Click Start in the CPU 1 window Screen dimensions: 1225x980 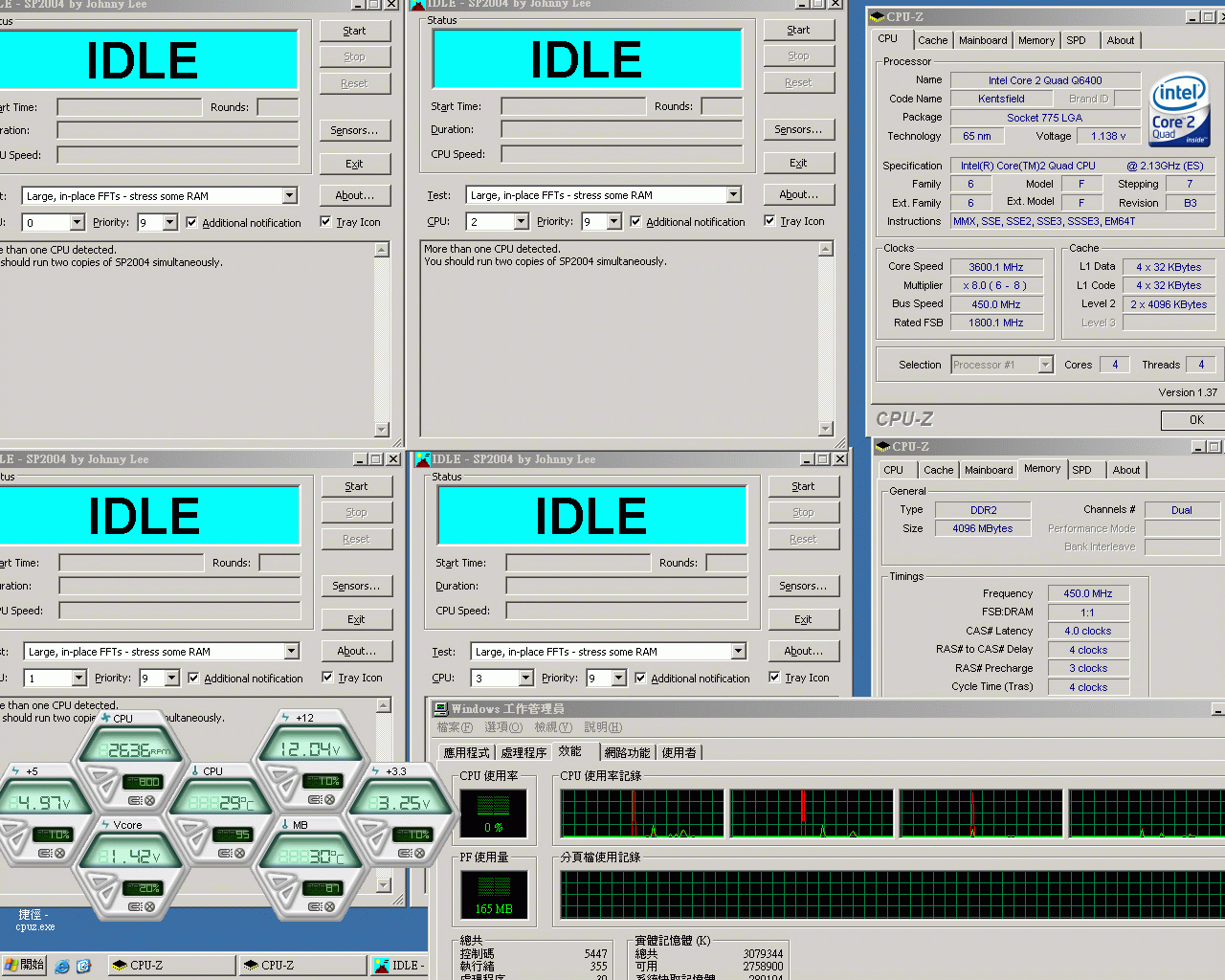pos(356,486)
